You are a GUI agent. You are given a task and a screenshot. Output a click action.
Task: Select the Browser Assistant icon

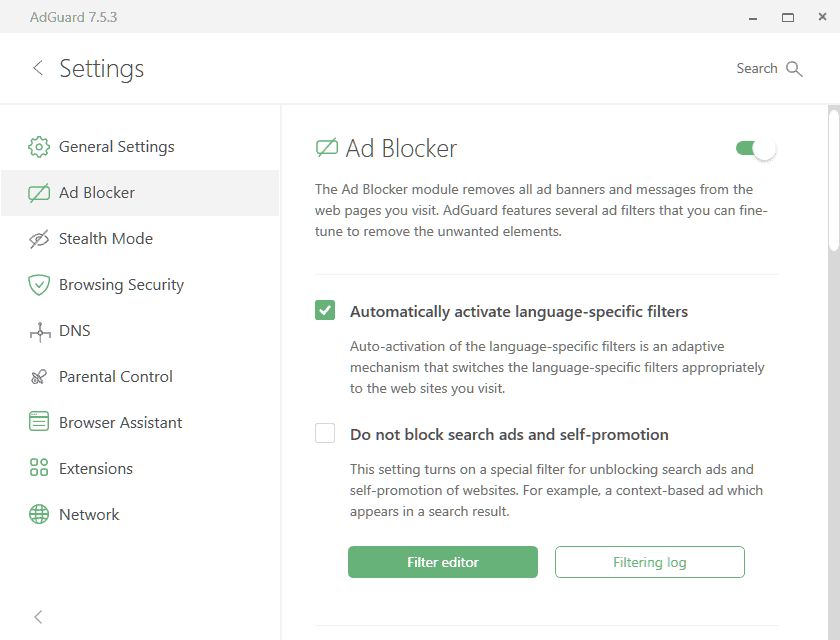(x=38, y=422)
